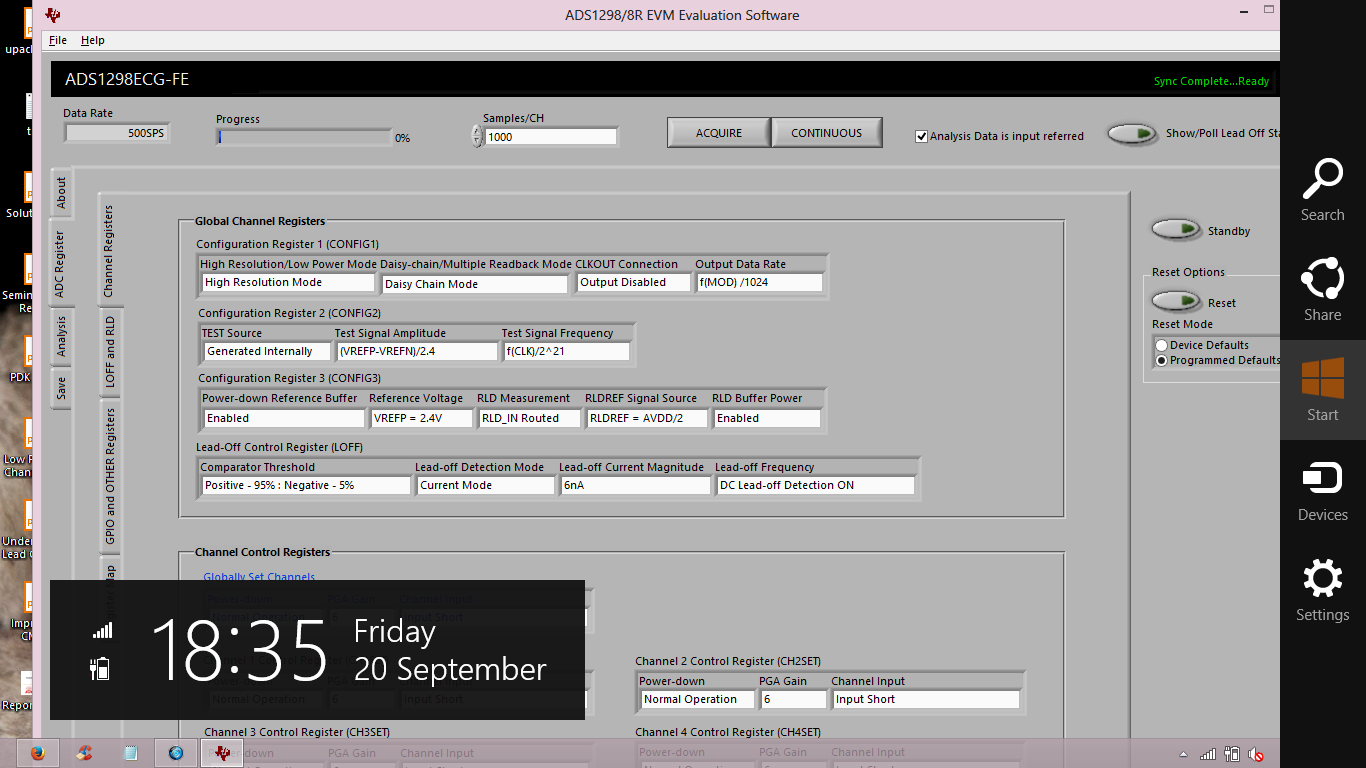Click the Windows Start charm

point(1322,390)
